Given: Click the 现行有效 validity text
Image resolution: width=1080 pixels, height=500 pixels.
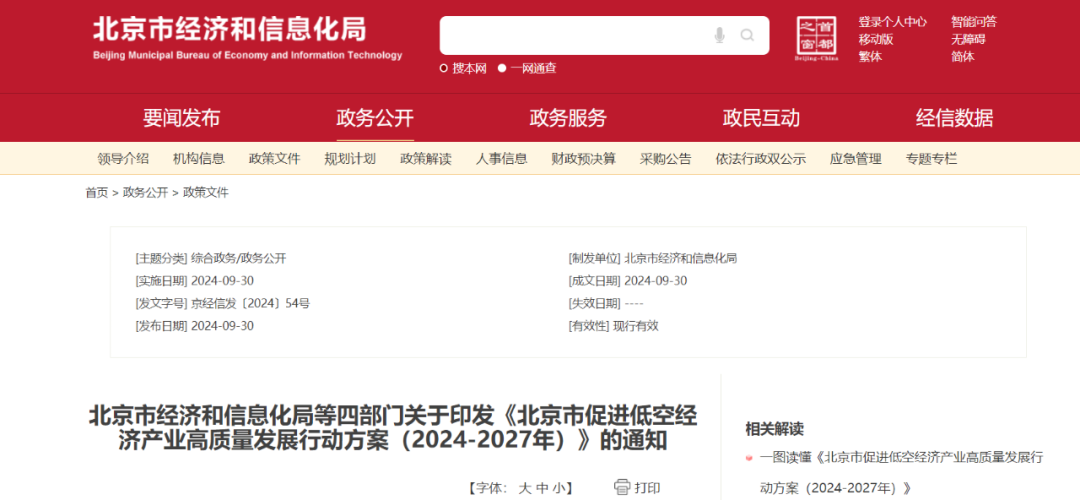Looking at the screenshot, I should [x=636, y=326].
